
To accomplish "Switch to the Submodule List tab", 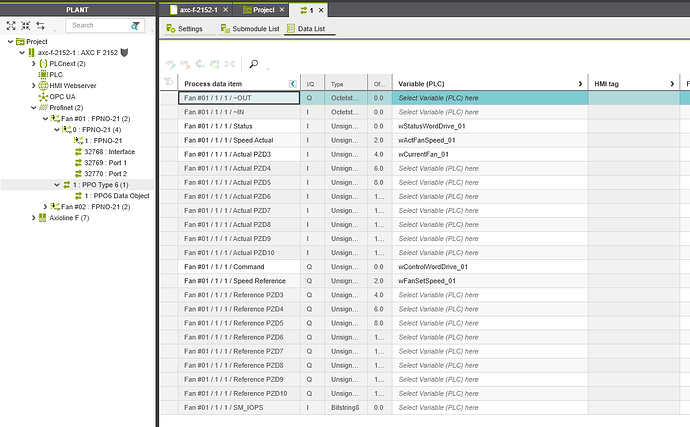I will pyautogui.click(x=247, y=29).
